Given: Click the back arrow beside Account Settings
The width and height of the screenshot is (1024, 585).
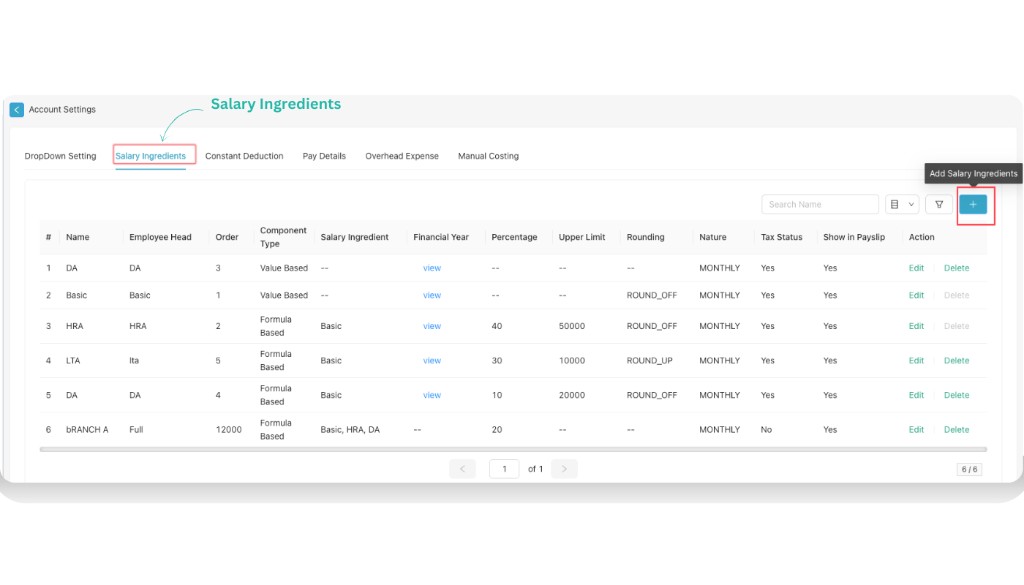Looking at the screenshot, I should coord(16,109).
